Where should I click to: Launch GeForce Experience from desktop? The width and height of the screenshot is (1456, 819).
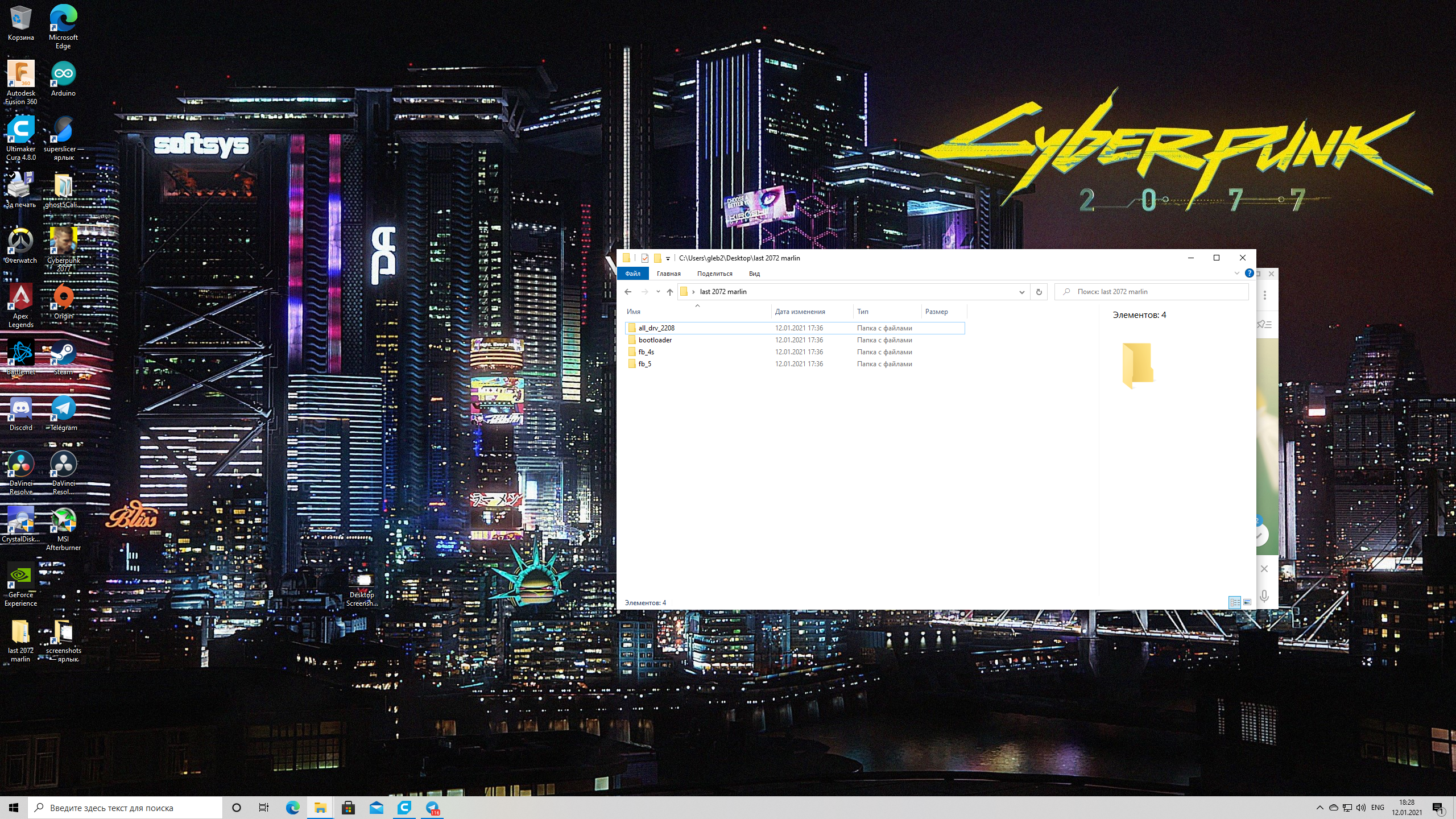[20, 584]
